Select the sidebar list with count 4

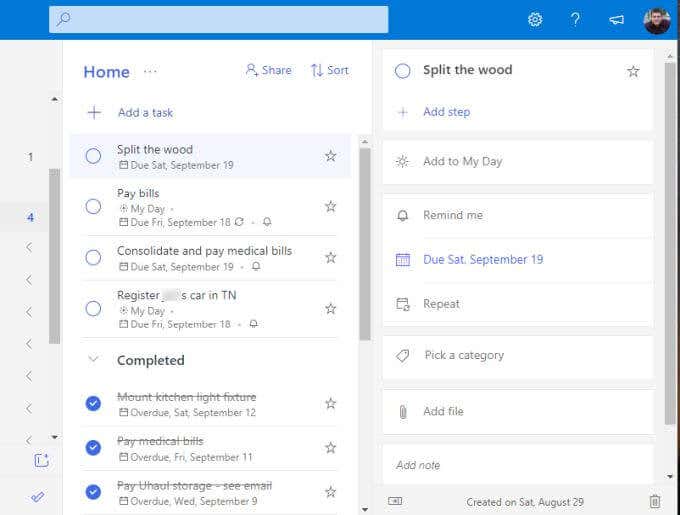30,217
